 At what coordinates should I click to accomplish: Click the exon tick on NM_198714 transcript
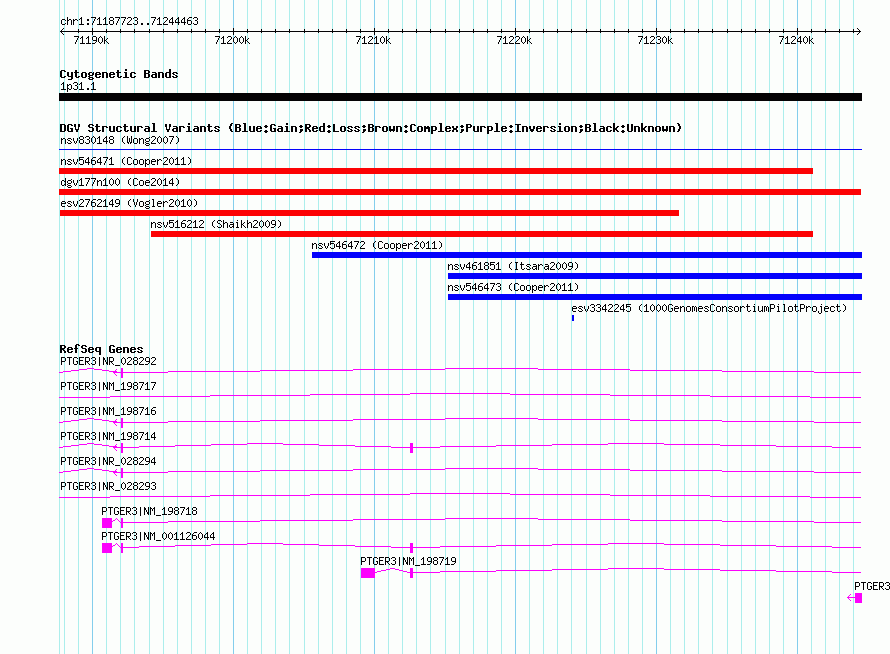[412, 448]
